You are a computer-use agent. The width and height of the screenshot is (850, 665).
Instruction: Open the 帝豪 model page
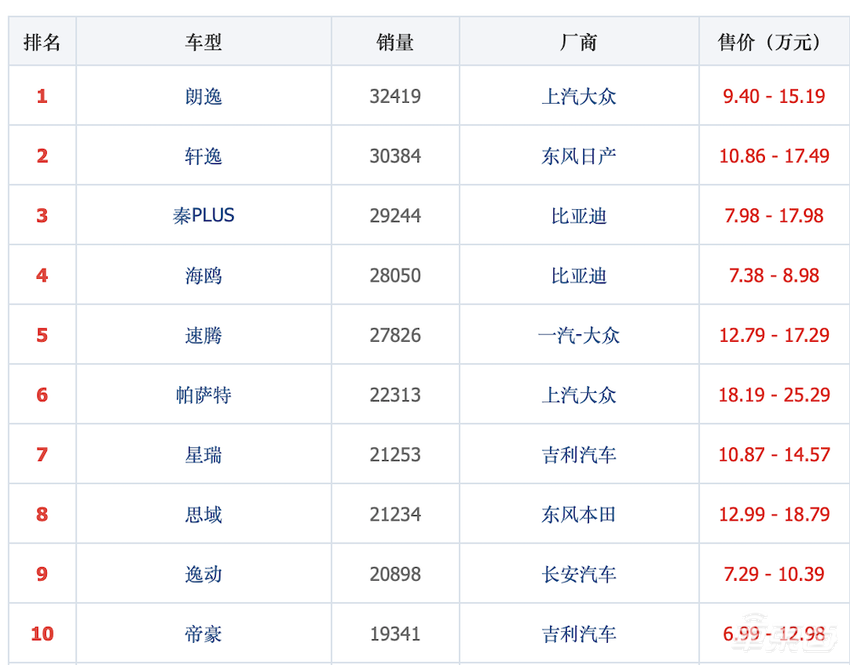point(203,633)
